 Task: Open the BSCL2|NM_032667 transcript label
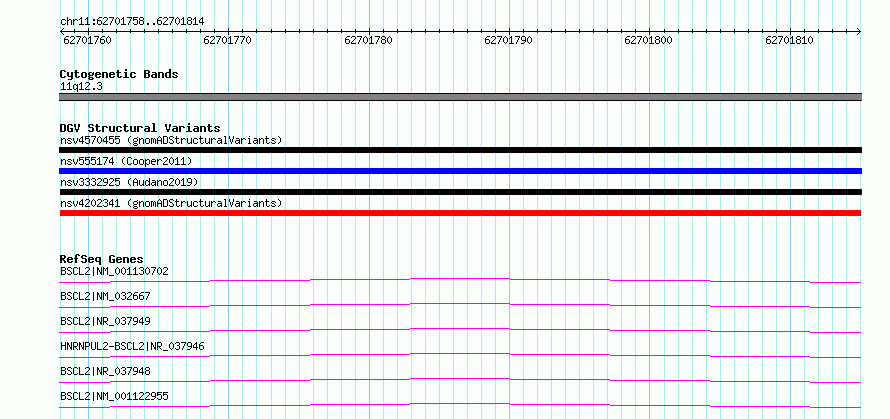click(x=105, y=296)
